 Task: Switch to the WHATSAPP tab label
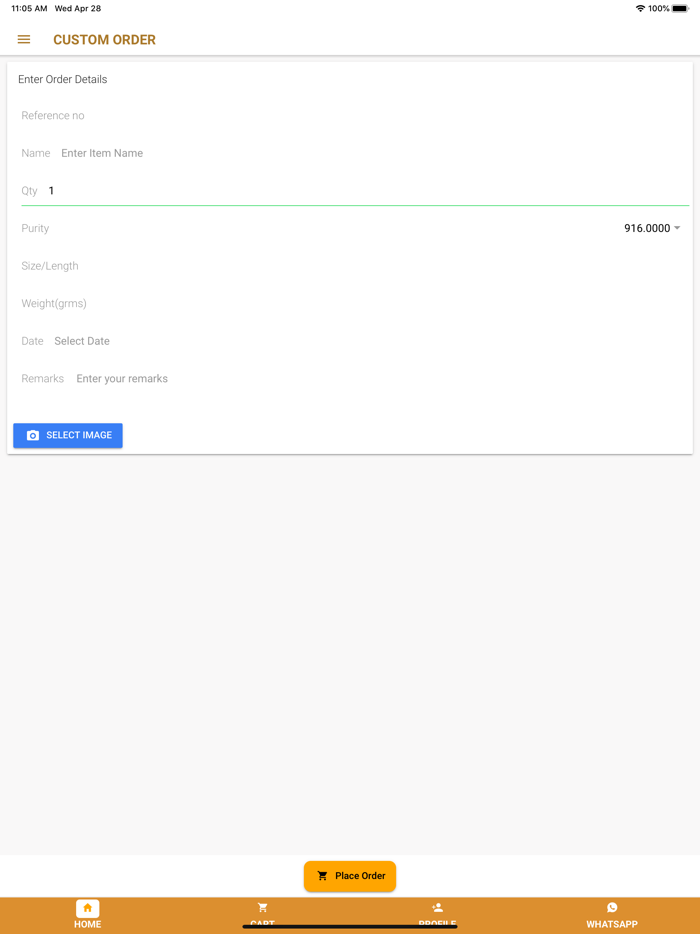tap(612, 925)
